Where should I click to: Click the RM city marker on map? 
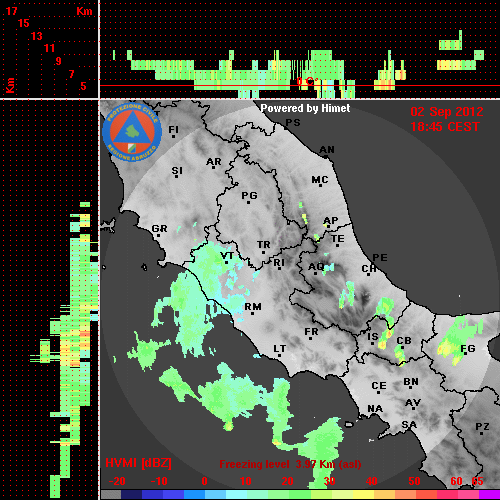[252, 313]
